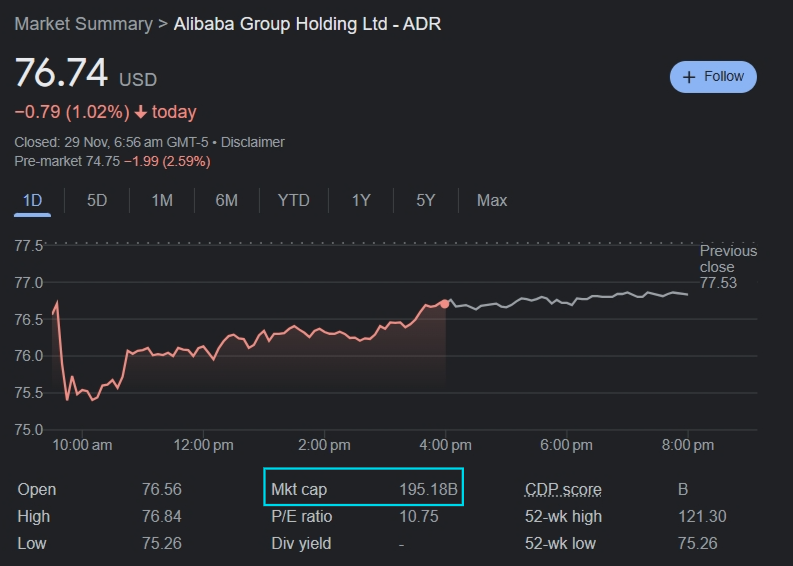This screenshot has height=566, width=793.
Task: Click the price change −0.79 (1.02%) text
Action: (72, 112)
